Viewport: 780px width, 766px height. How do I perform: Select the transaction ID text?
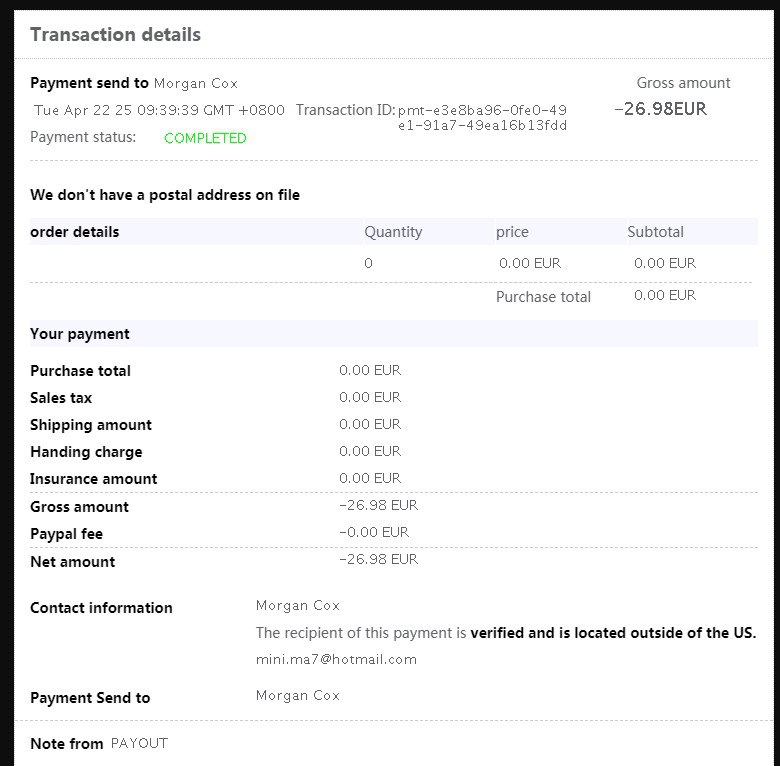click(x=482, y=117)
